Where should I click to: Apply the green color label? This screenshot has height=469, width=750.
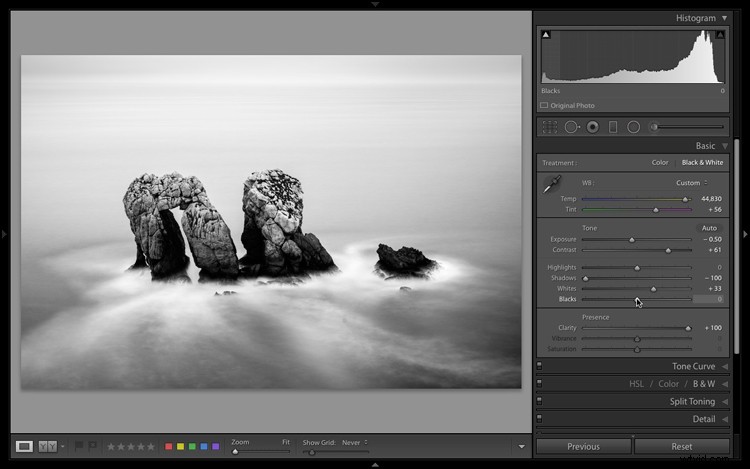[x=192, y=447]
